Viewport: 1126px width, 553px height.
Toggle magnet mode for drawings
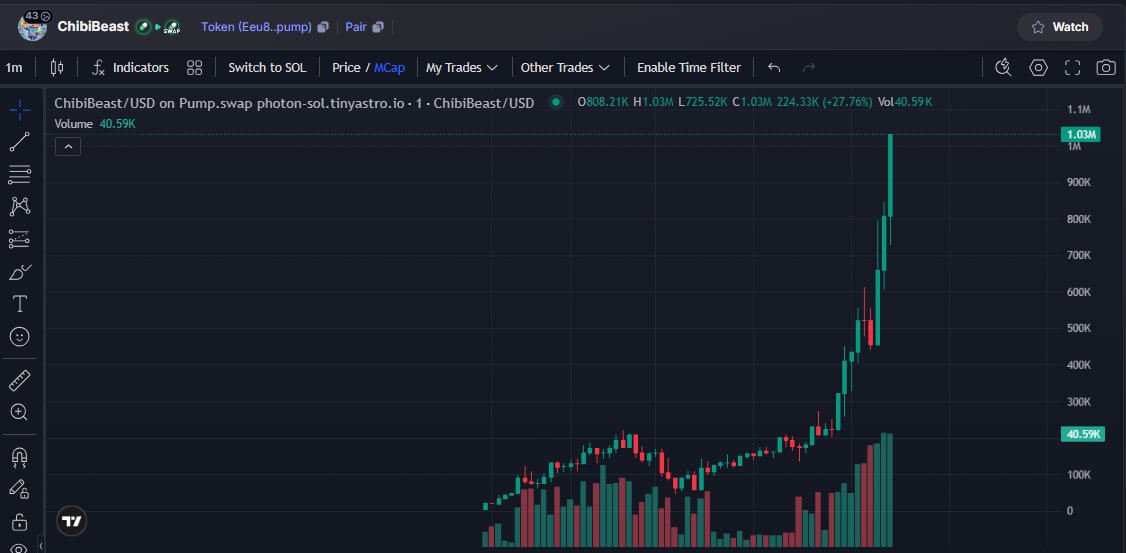point(20,457)
